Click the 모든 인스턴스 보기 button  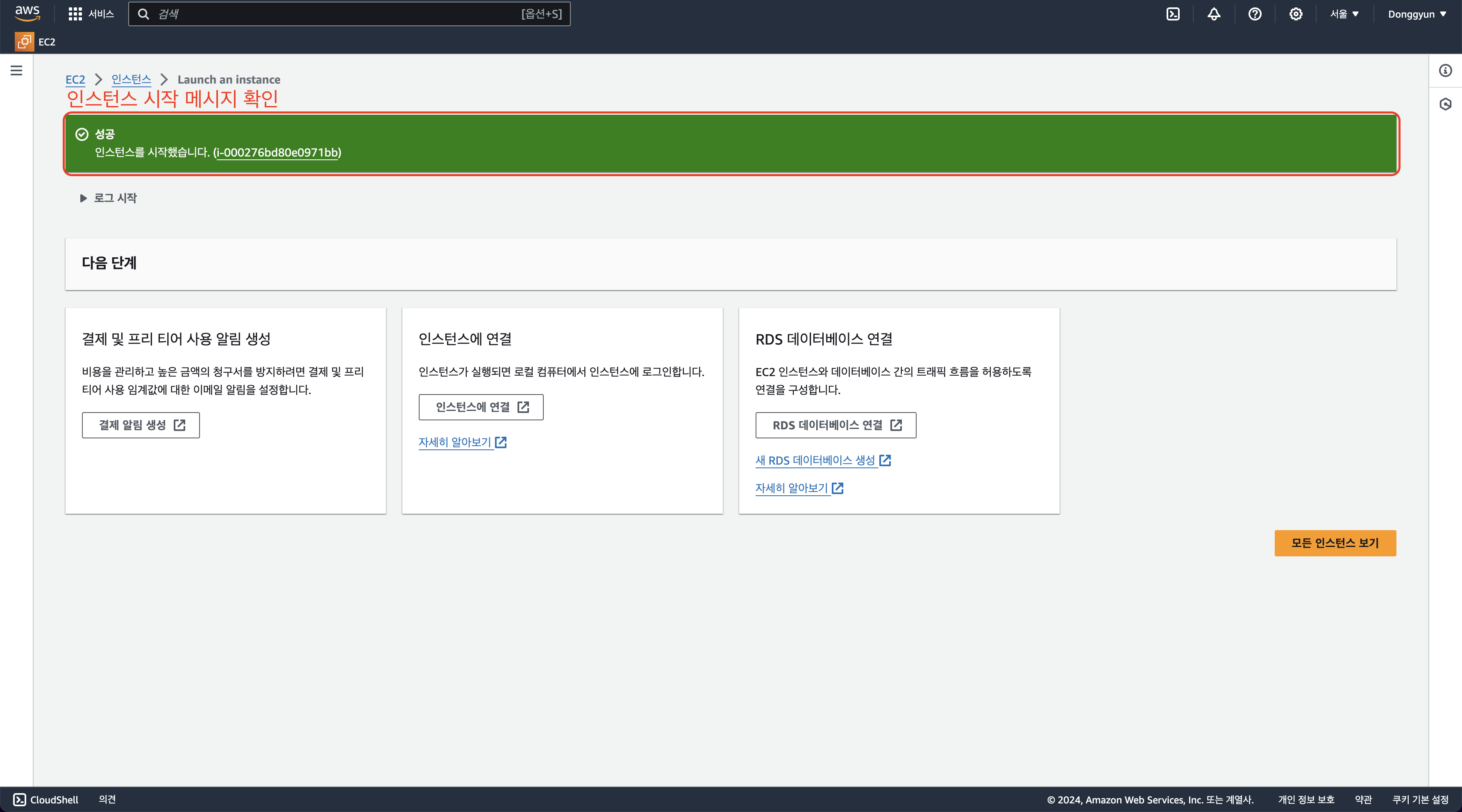click(x=1335, y=543)
